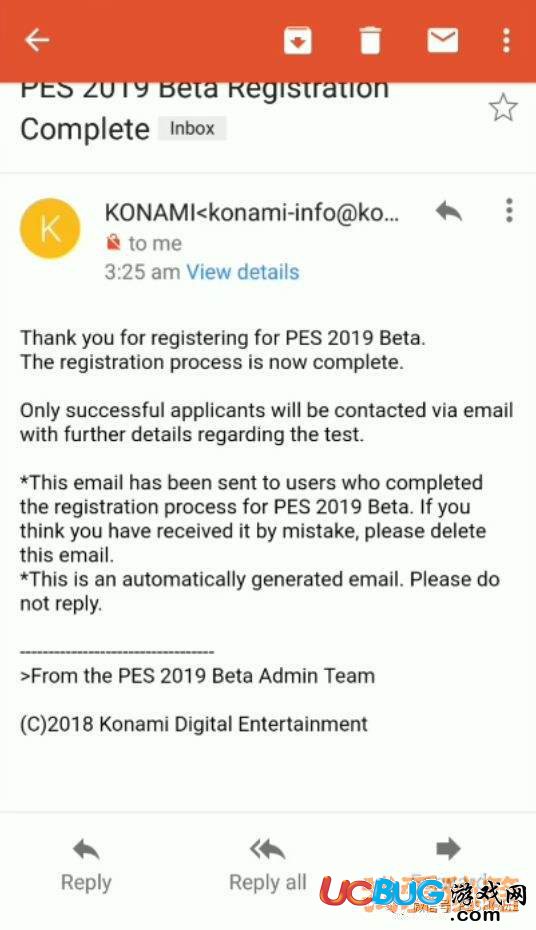Forward the email with the arrow icon
The height and width of the screenshot is (930, 536).
pyautogui.click(x=448, y=849)
